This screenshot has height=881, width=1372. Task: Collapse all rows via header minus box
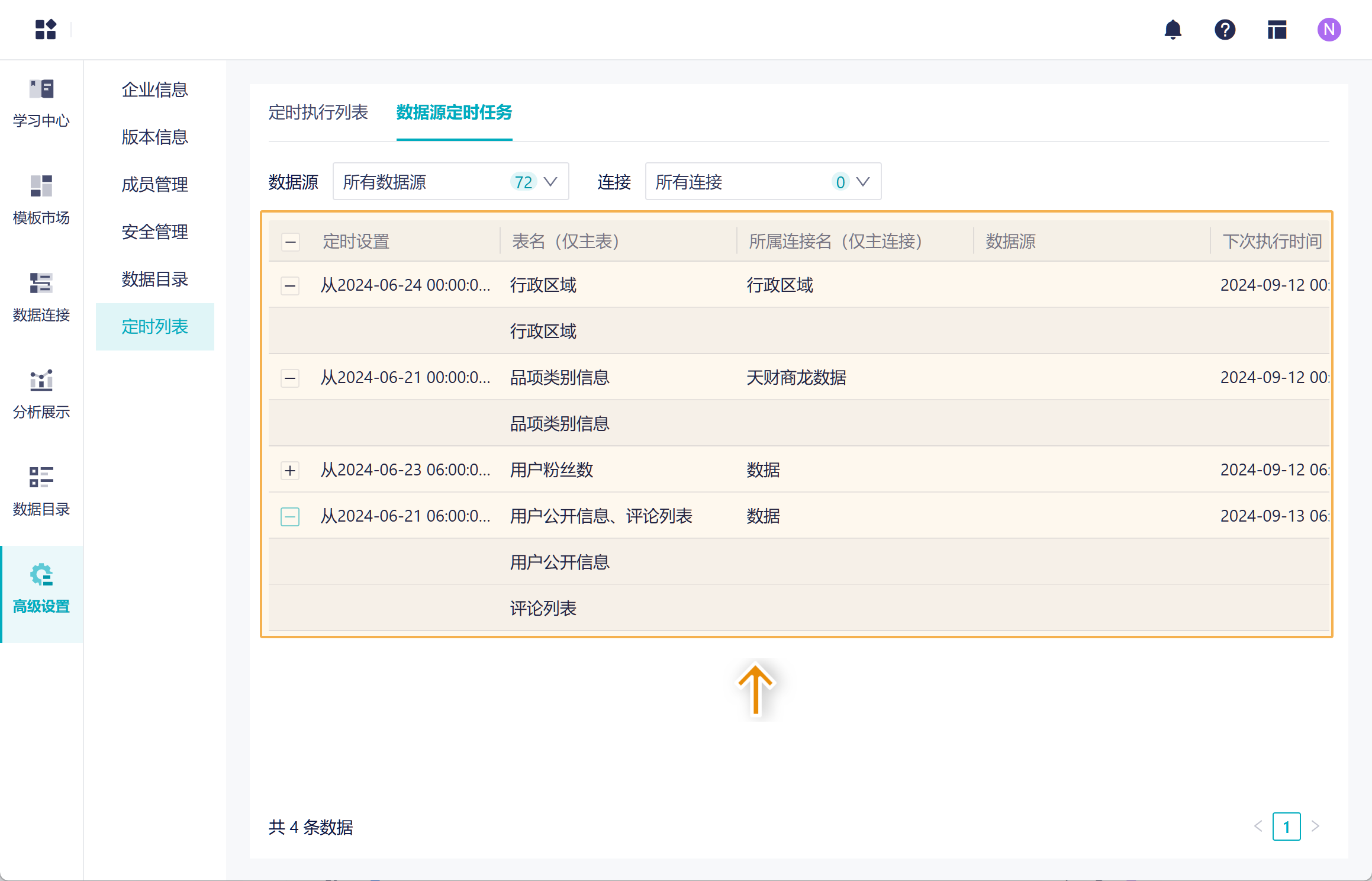[x=290, y=242]
